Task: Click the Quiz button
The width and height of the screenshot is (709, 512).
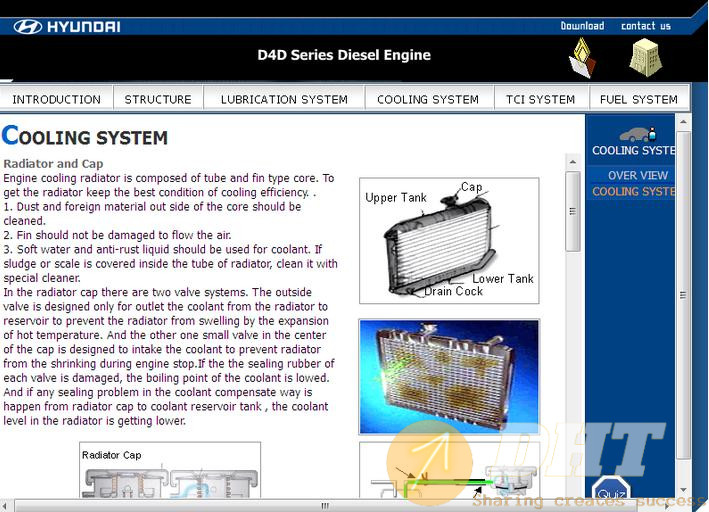Action: click(611, 489)
